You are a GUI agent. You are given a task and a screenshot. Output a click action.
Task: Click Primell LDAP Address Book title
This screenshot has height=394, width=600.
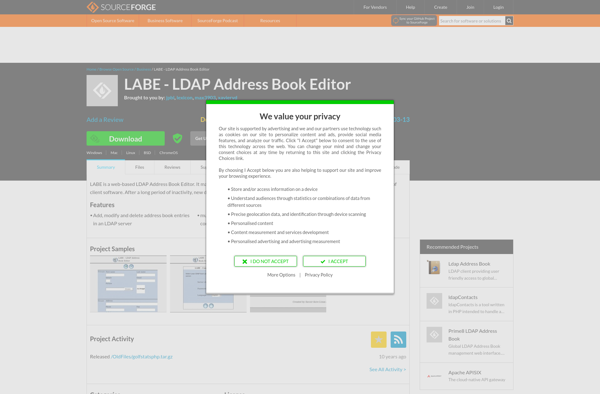pos(473,335)
